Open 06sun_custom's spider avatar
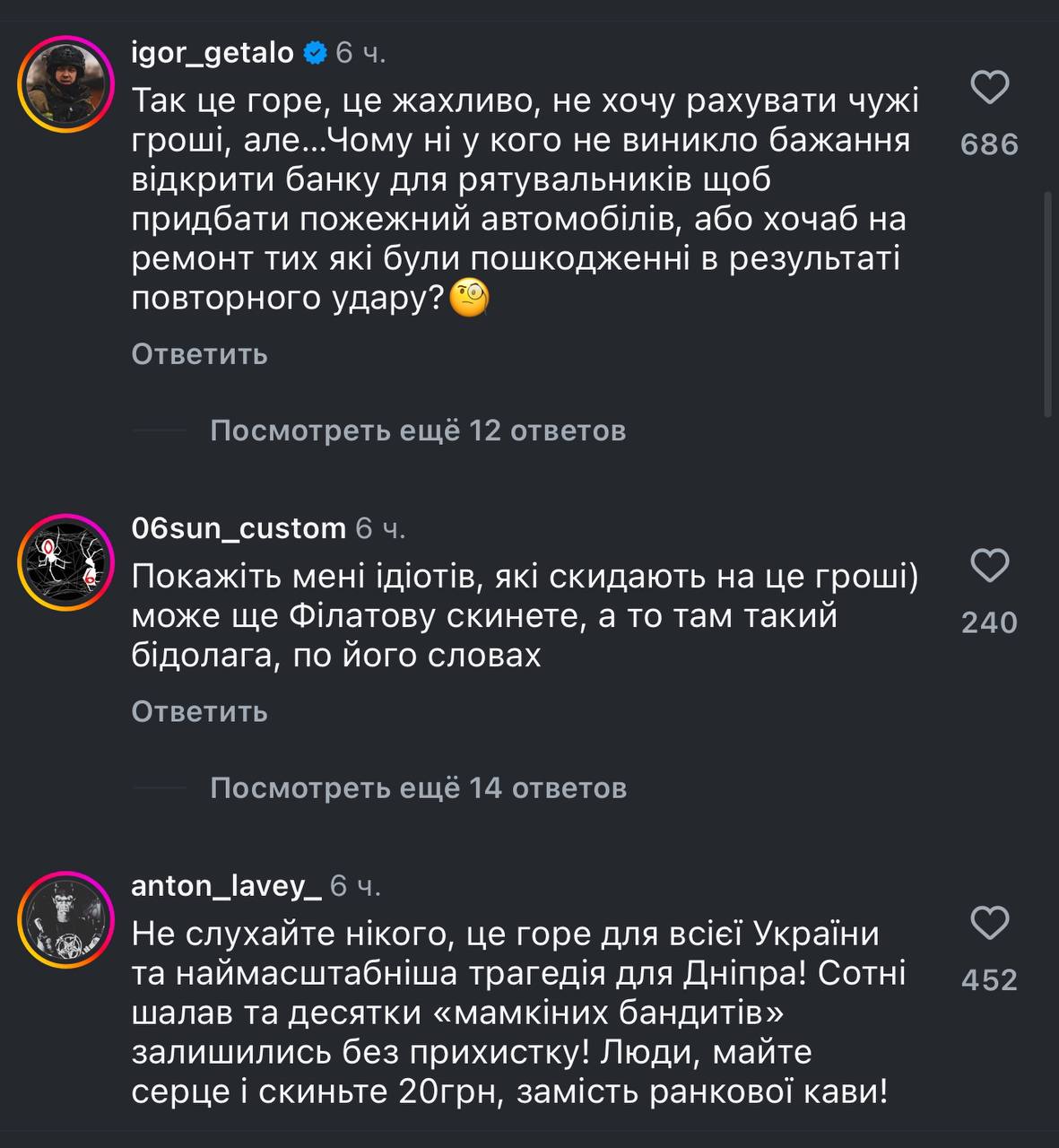The height and width of the screenshot is (1148, 1059). pos(65,562)
